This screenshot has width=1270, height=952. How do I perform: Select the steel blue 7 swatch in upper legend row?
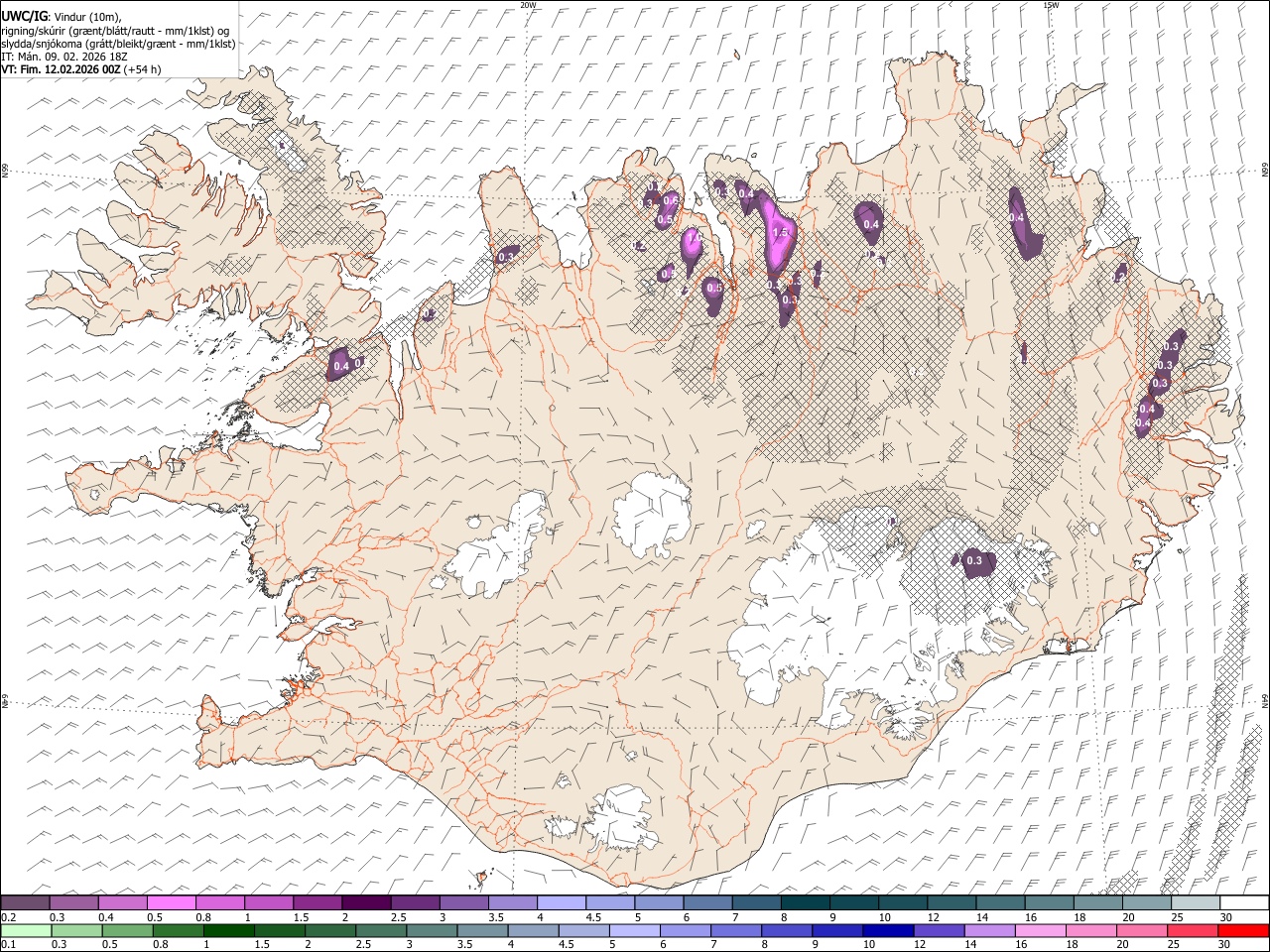pyautogui.click(x=756, y=903)
